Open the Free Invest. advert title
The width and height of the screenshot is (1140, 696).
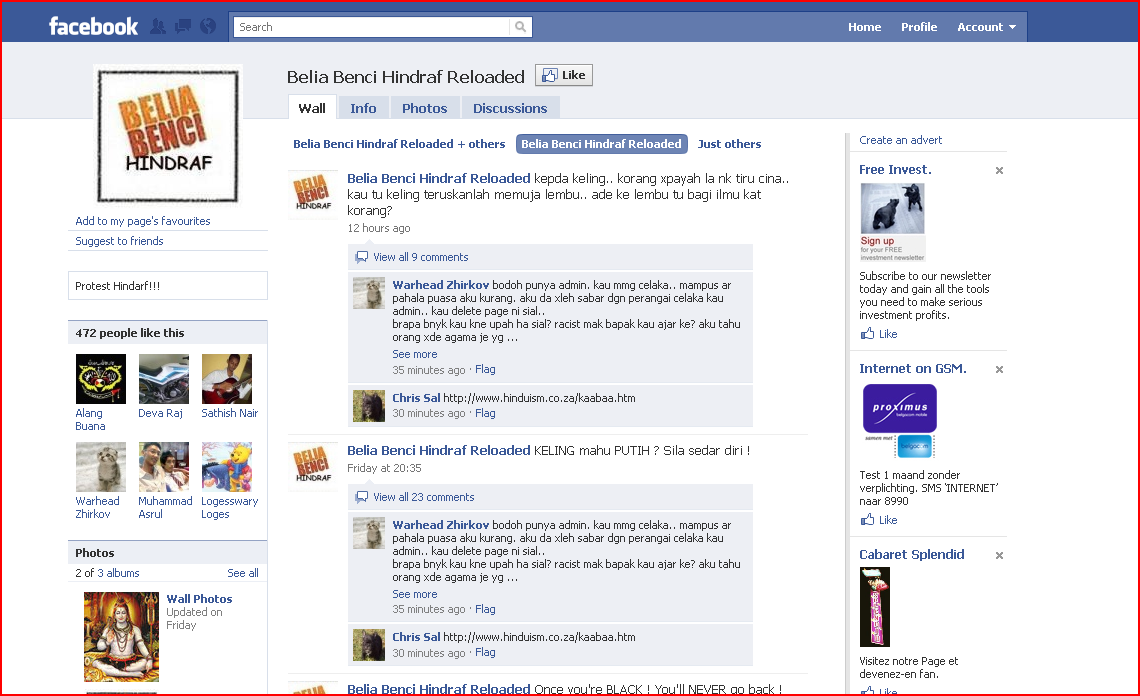(895, 169)
